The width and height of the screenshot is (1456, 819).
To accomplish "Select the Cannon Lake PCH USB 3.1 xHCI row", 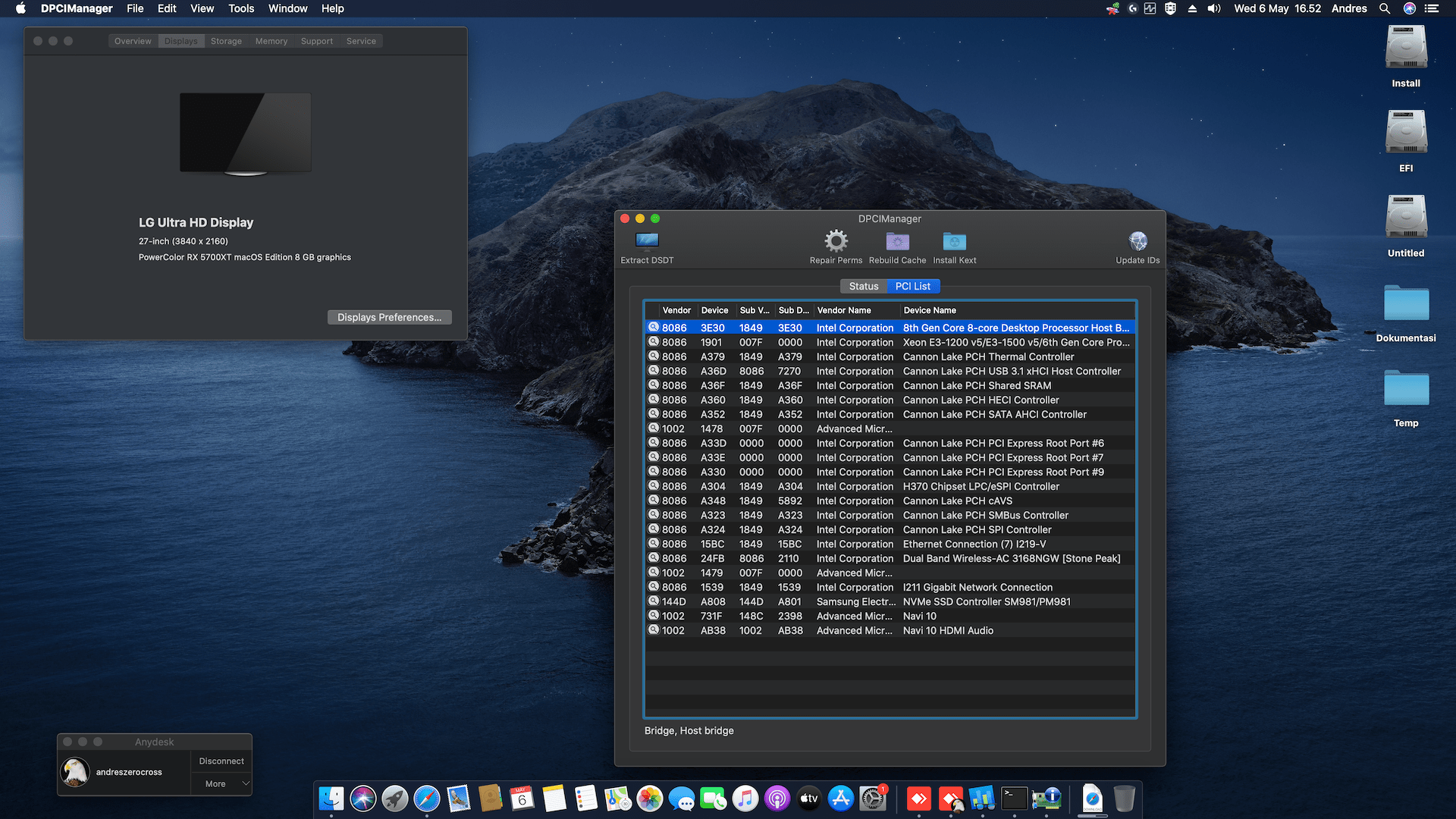I will point(890,371).
